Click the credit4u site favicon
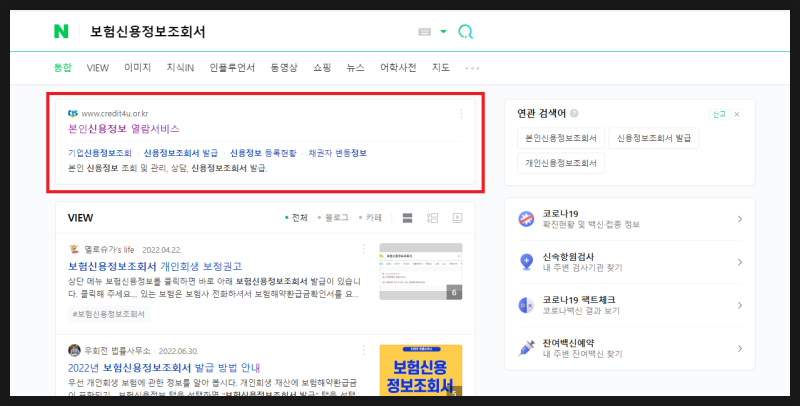Viewport: 800px width, 406px height. (x=73, y=113)
